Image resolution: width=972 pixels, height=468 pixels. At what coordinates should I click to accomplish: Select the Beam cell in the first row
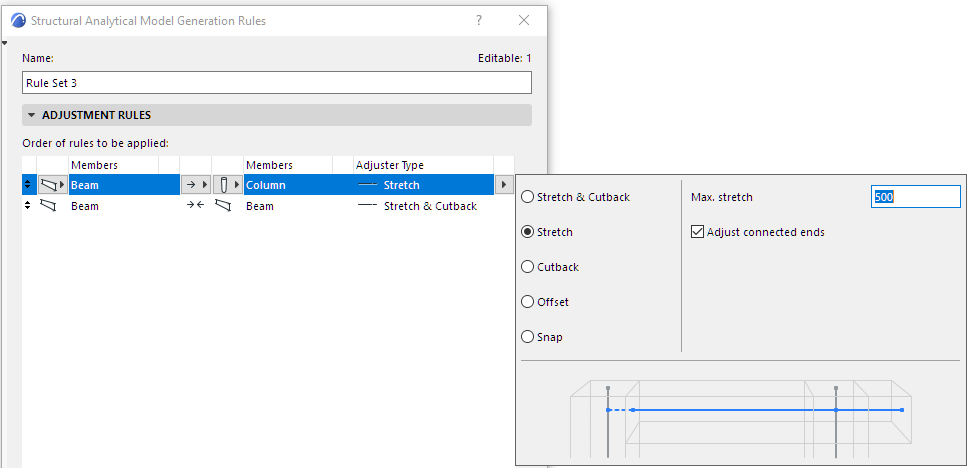124,185
